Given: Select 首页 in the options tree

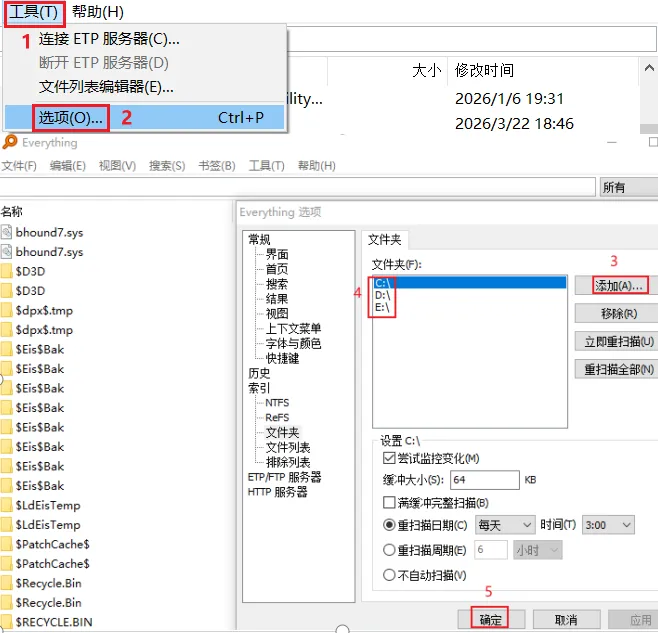Looking at the screenshot, I should [x=277, y=269].
